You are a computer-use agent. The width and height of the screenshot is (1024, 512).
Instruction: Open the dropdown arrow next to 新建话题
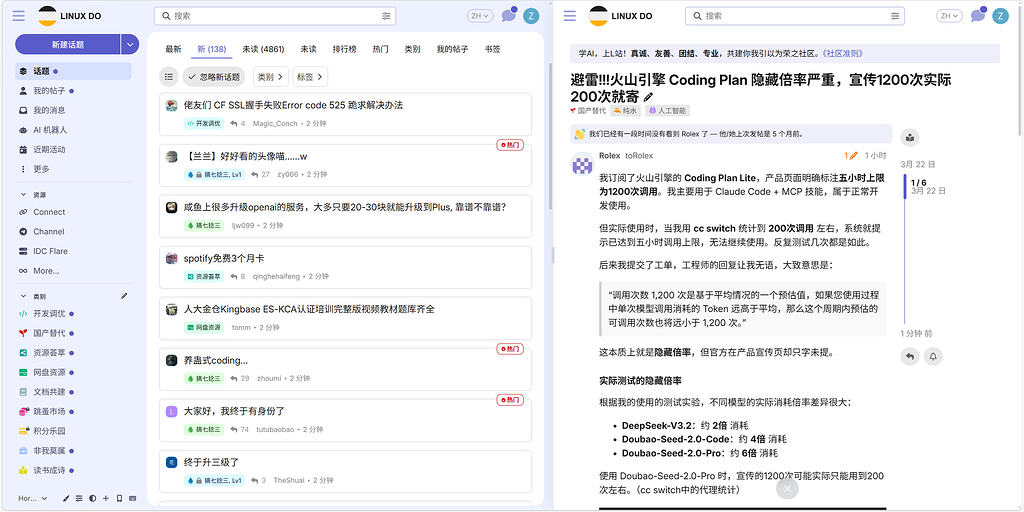[130, 44]
